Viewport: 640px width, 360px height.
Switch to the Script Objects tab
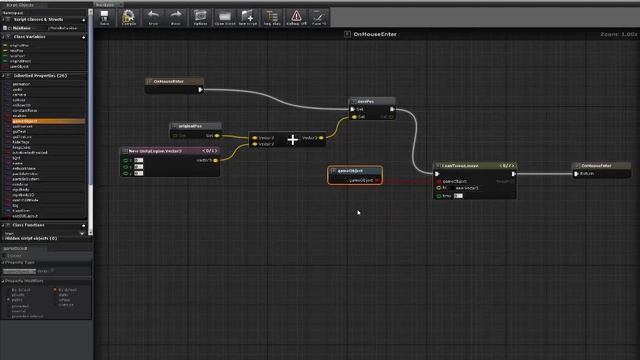(20, 5)
